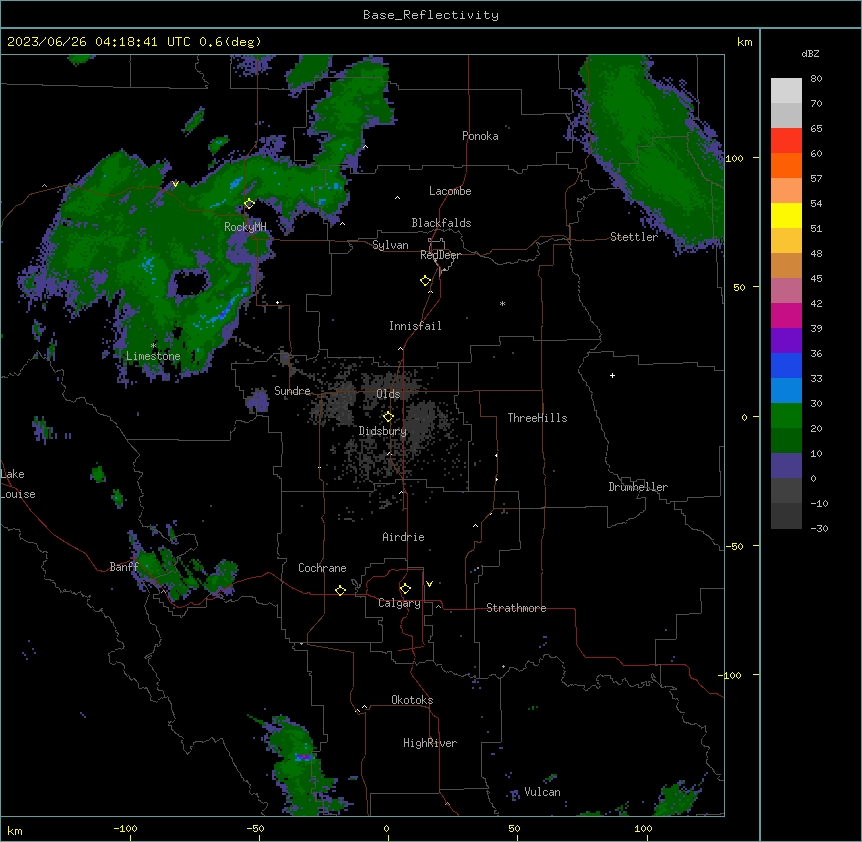This screenshot has width=862, height=842.
Task: Click the -30 value in the dBZ legend
Action: tap(819, 529)
